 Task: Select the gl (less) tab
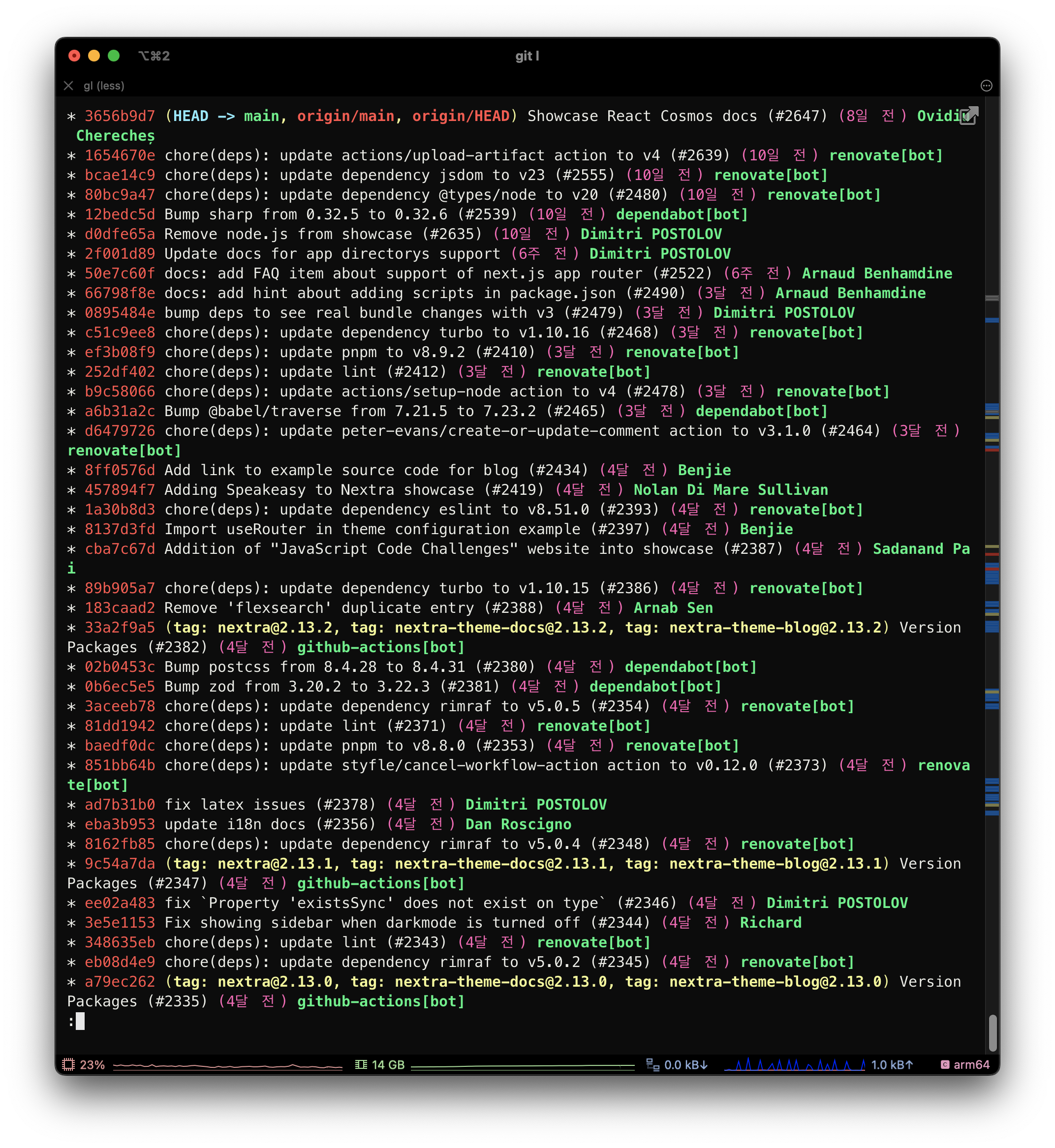click(104, 86)
